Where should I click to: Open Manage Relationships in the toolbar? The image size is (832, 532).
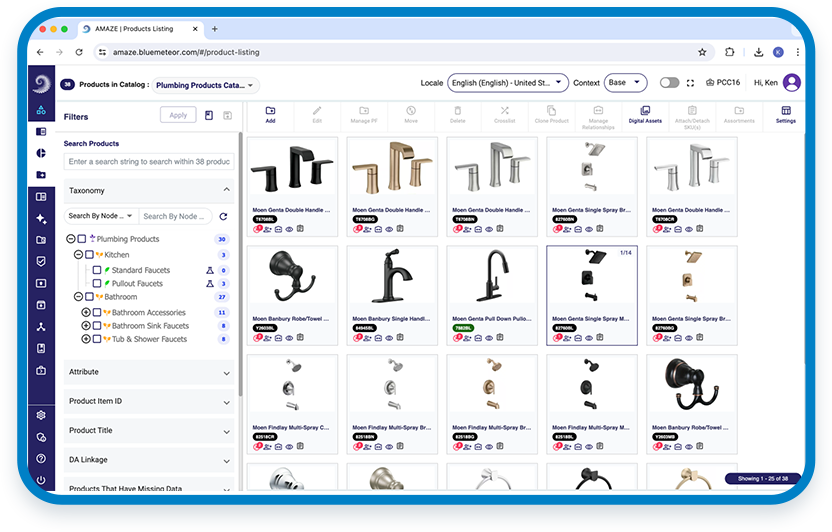coord(598,117)
